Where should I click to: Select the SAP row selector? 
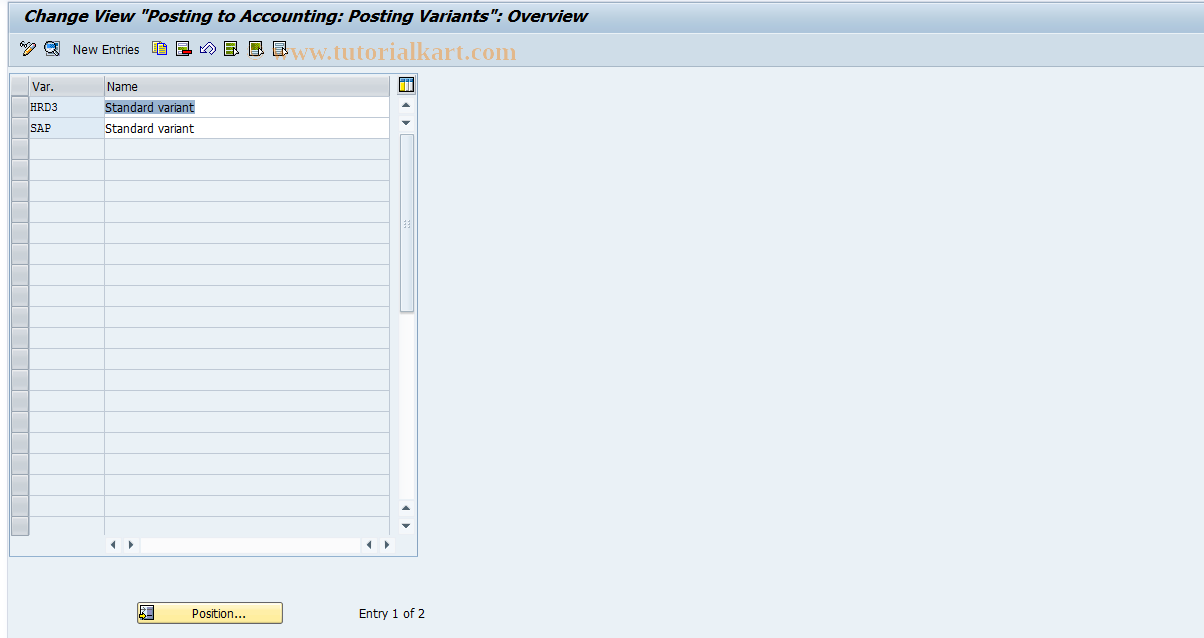coord(19,128)
